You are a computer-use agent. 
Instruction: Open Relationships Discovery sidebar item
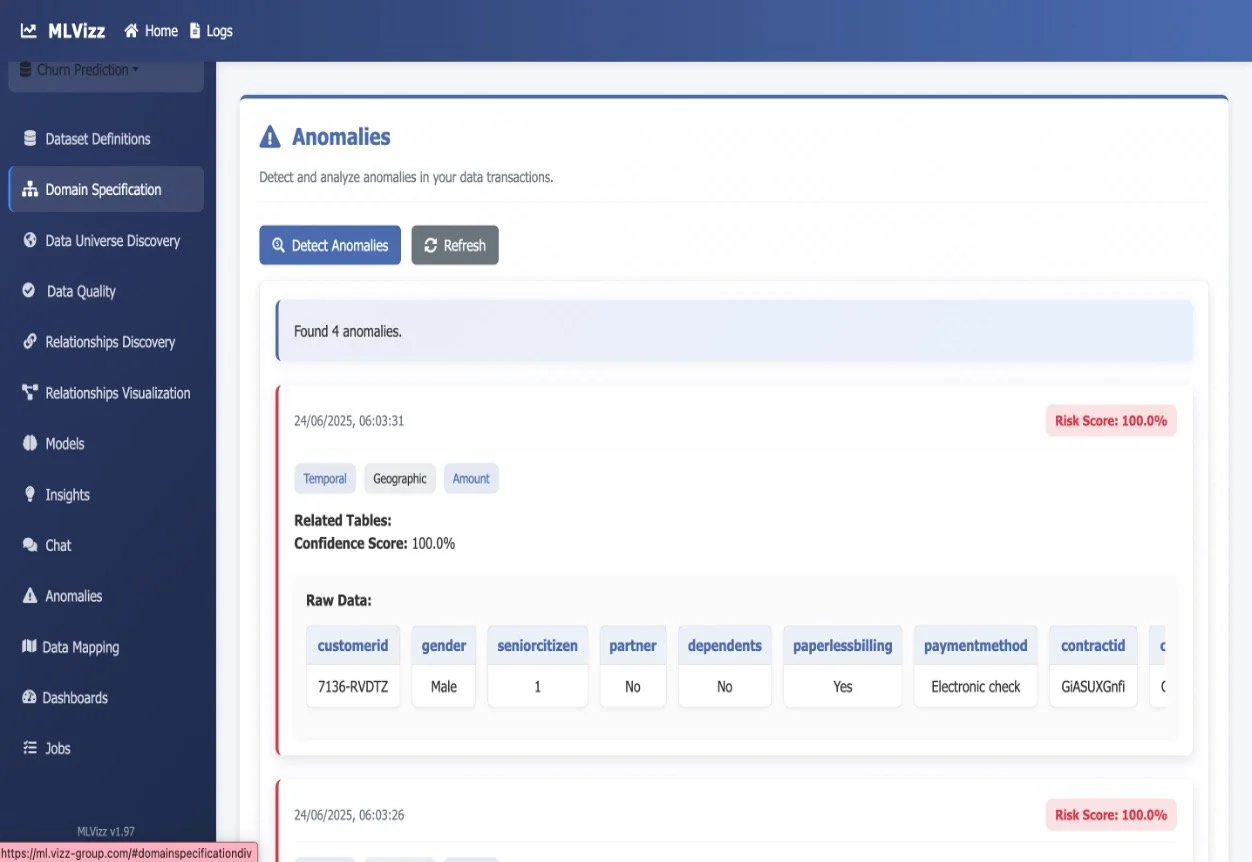tap(106, 342)
